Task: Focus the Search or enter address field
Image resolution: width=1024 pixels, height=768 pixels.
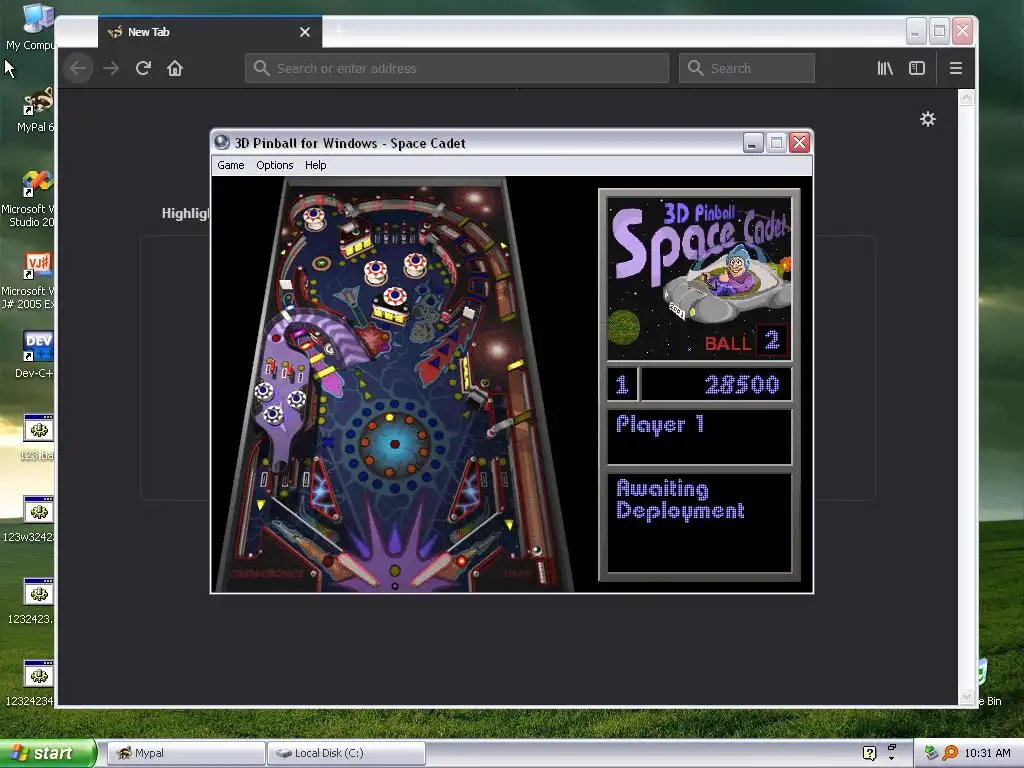Action: pyautogui.click(x=456, y=68)
